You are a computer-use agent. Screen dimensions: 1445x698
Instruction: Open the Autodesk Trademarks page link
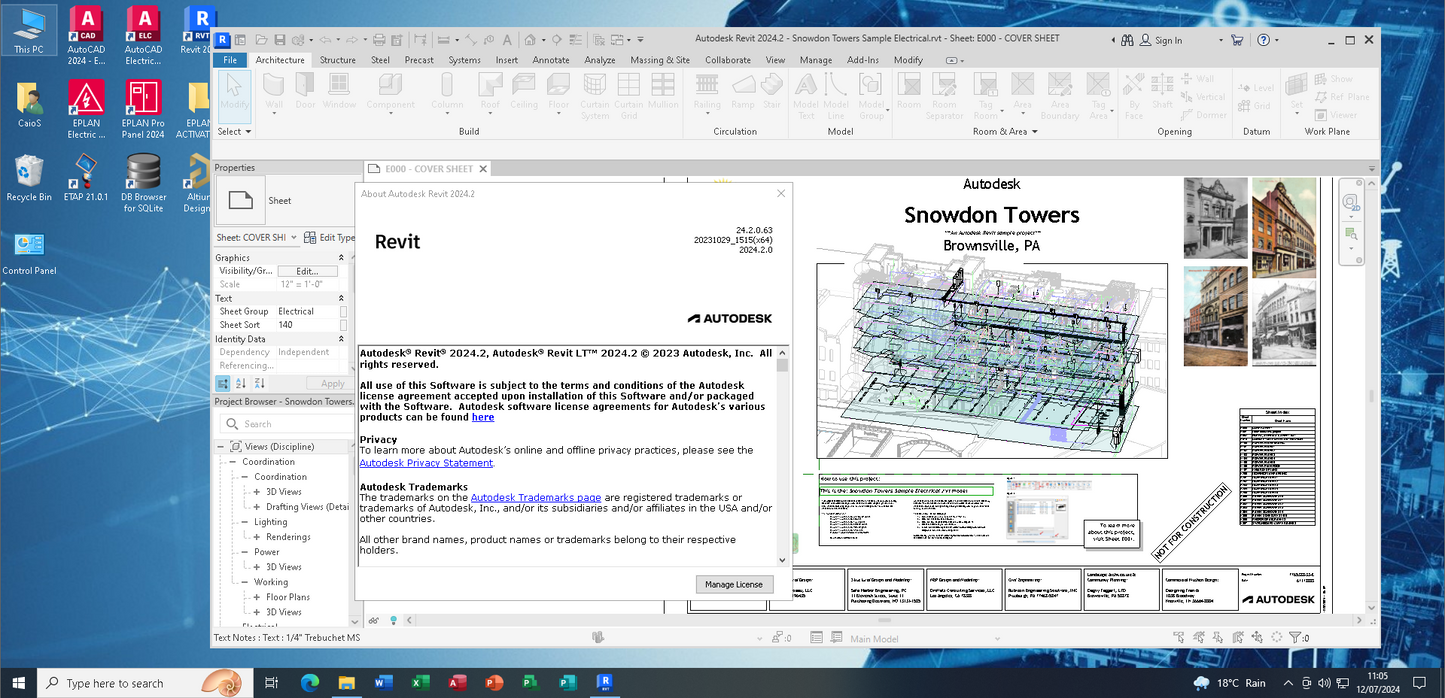pyautogui.click(x=536, y=497)
